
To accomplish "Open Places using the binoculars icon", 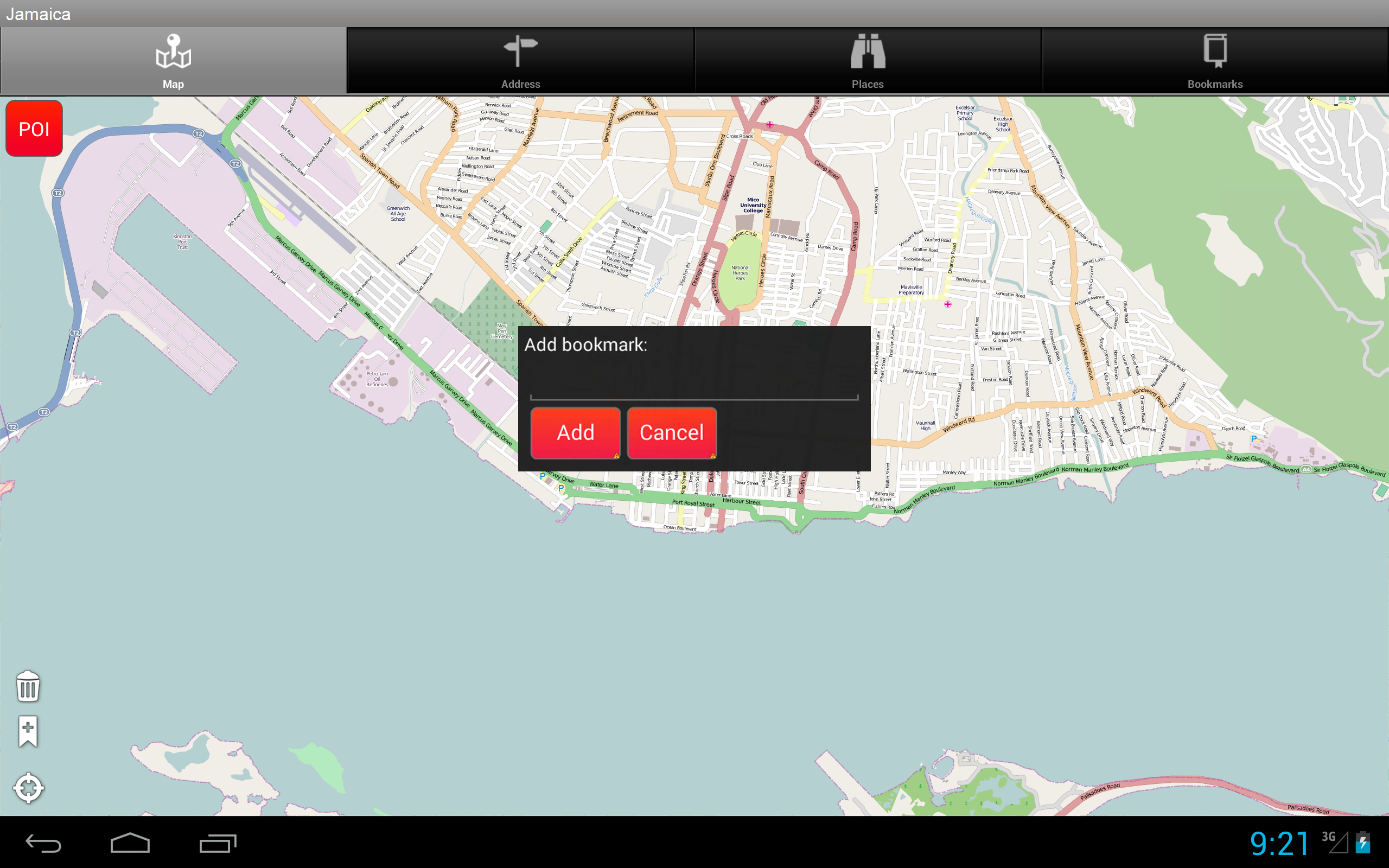I will coord(868,50).
